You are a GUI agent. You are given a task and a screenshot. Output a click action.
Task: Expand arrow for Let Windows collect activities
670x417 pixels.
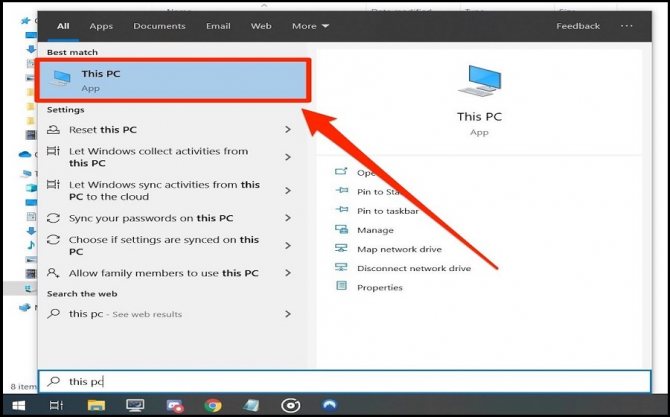[x=288, y=157]
